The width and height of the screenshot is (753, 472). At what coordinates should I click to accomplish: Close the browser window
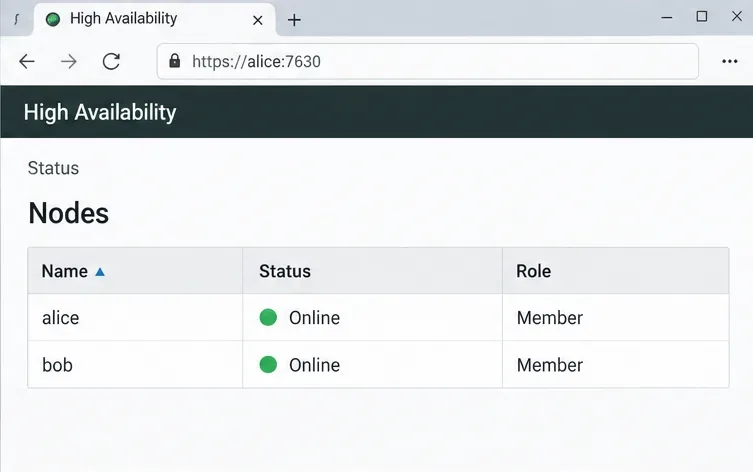click(737, 16)
